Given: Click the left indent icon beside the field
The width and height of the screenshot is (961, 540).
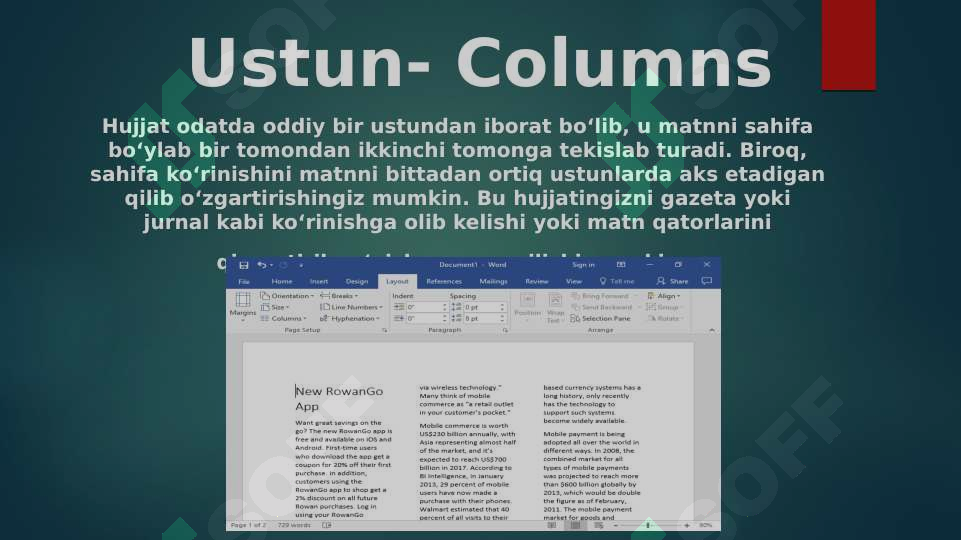Looking at the screenshot, I should tap(399, 307).
